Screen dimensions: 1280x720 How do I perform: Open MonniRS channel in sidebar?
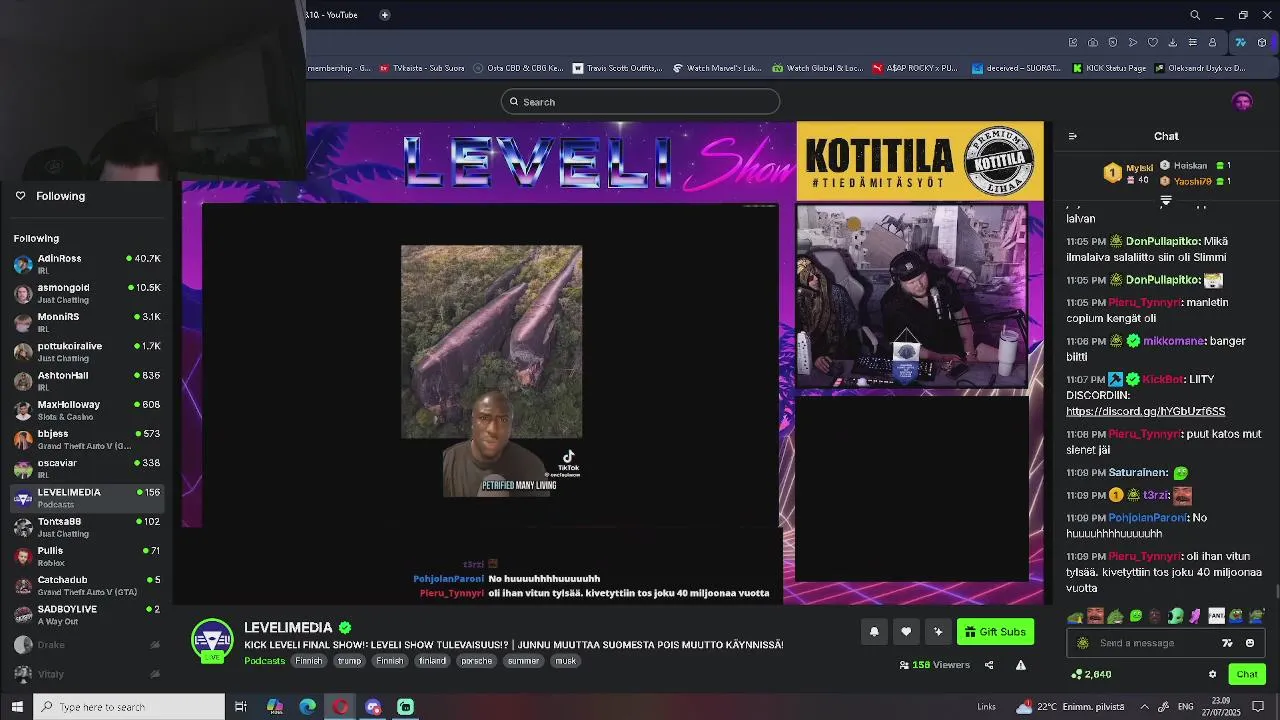pyautogui.click(x=88, y=321)
